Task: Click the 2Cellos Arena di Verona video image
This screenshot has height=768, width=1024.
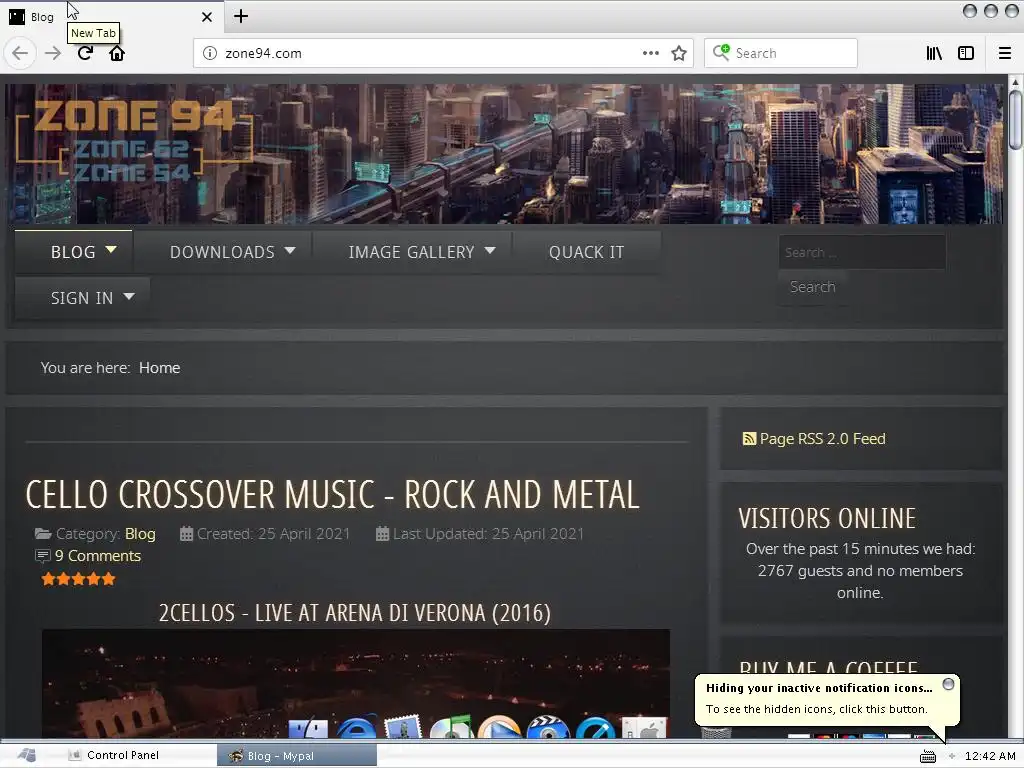Action: tap(356, 683)
